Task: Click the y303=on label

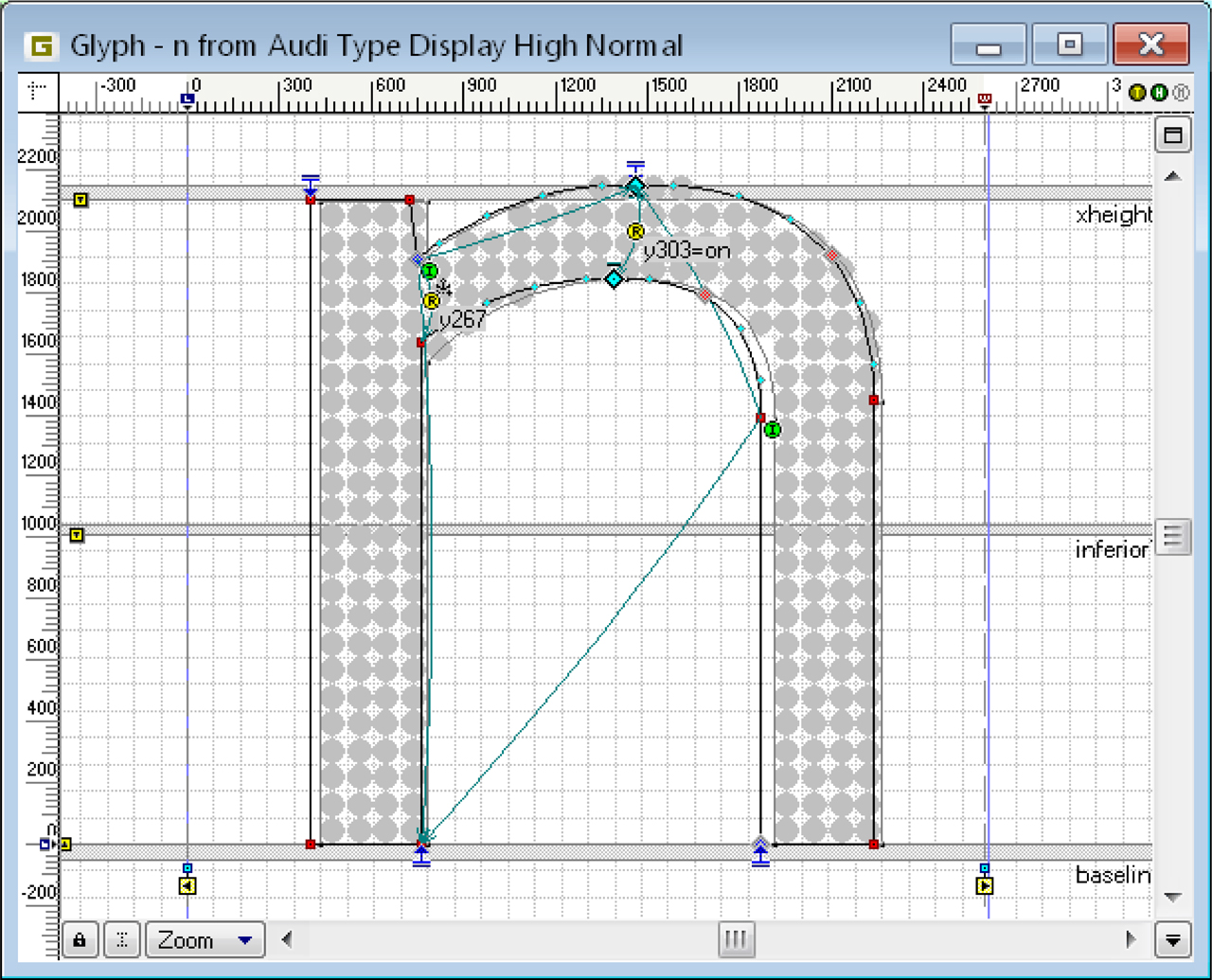Action: point(687,252)
